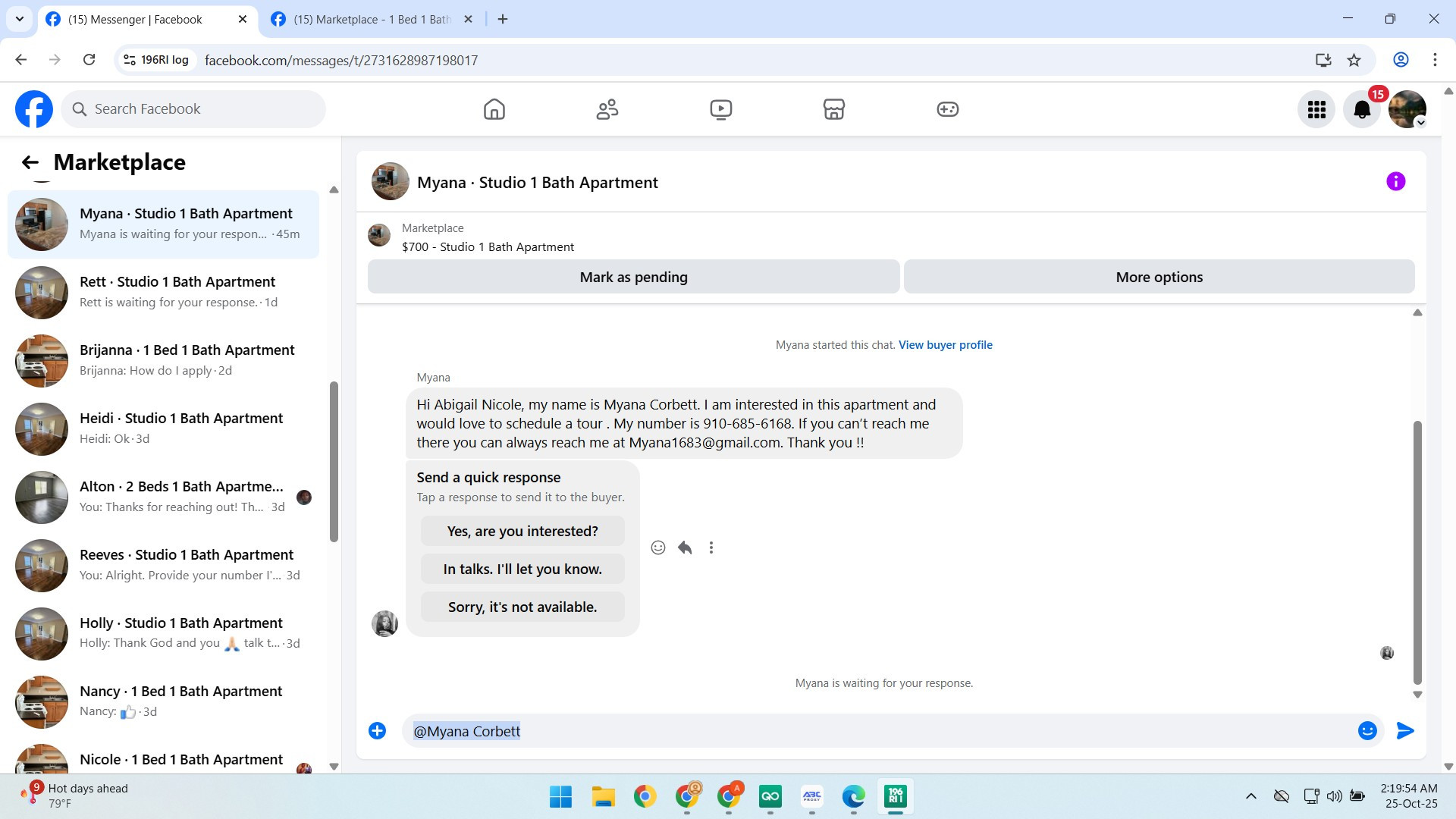The height and width of the screenshot is (819, 1456).
Task: Click the chat messages scrollbar
Action: 1417,553
